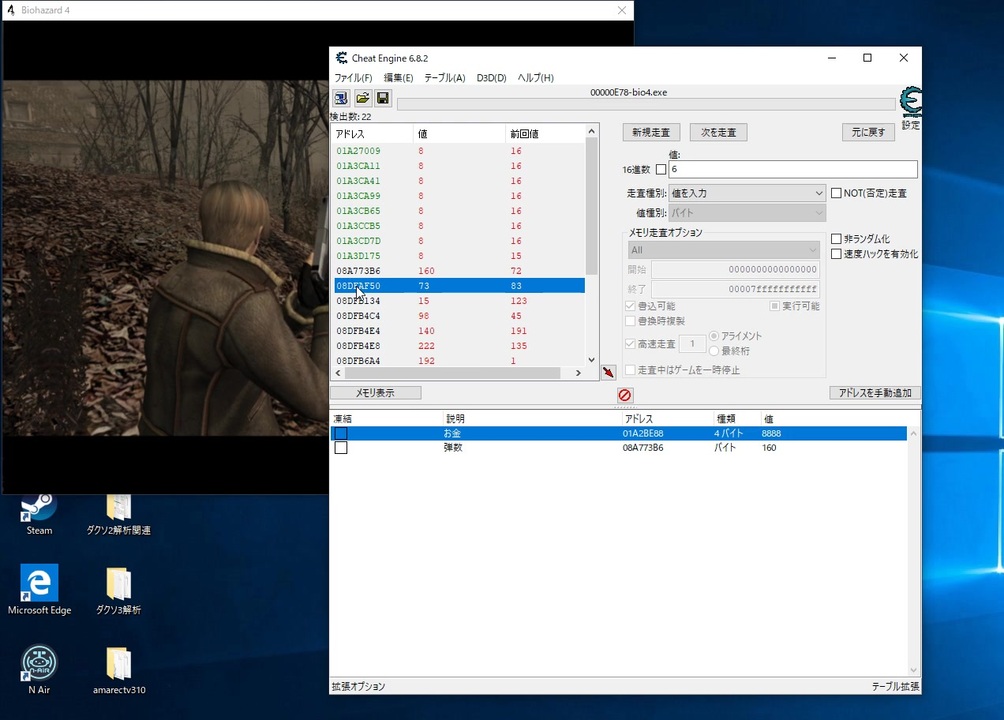
Task: Click Cheat Engine title bar icon
Action: (342, 58)
